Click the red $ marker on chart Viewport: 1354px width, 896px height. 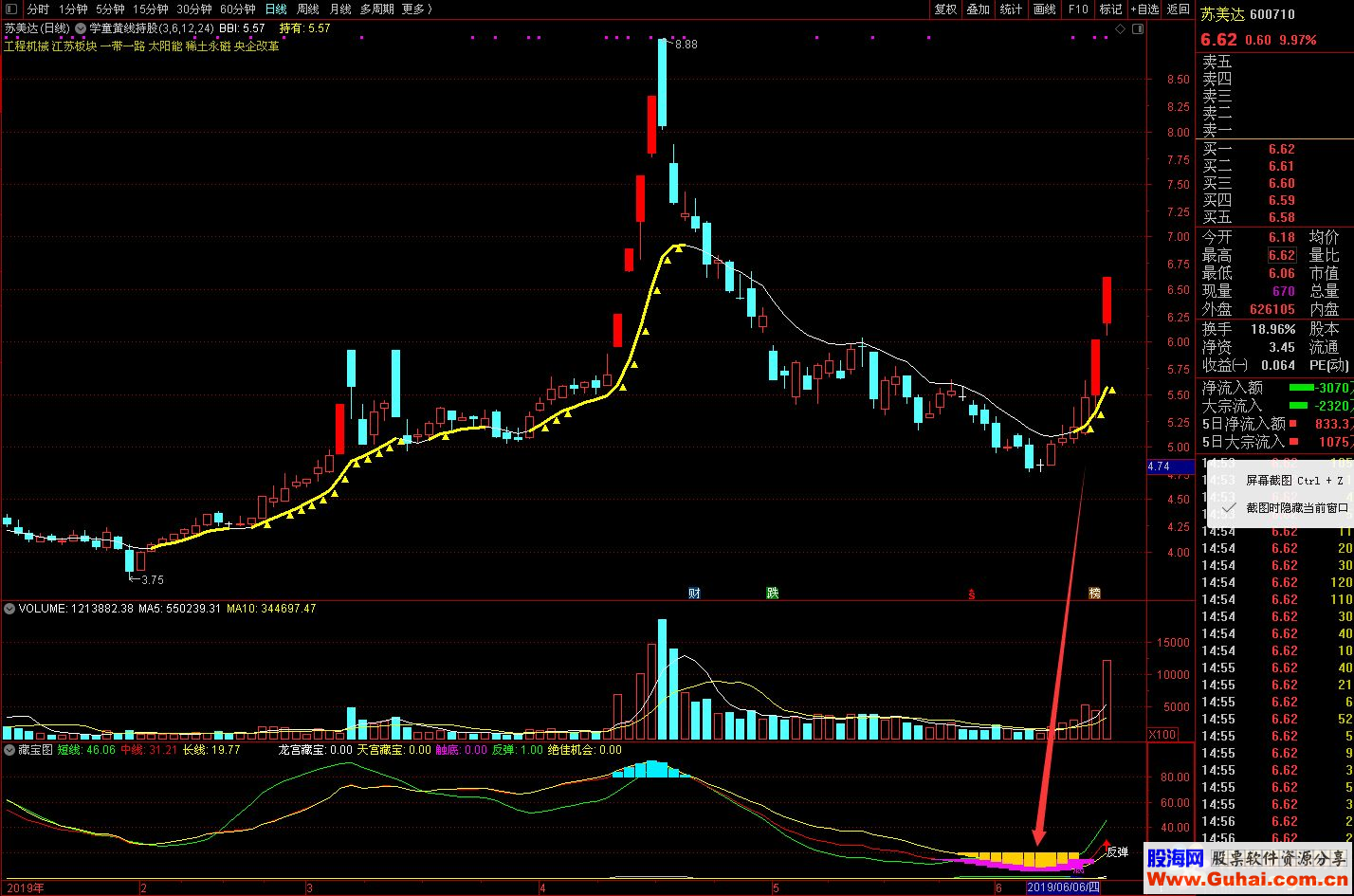[x=971, y=594]
